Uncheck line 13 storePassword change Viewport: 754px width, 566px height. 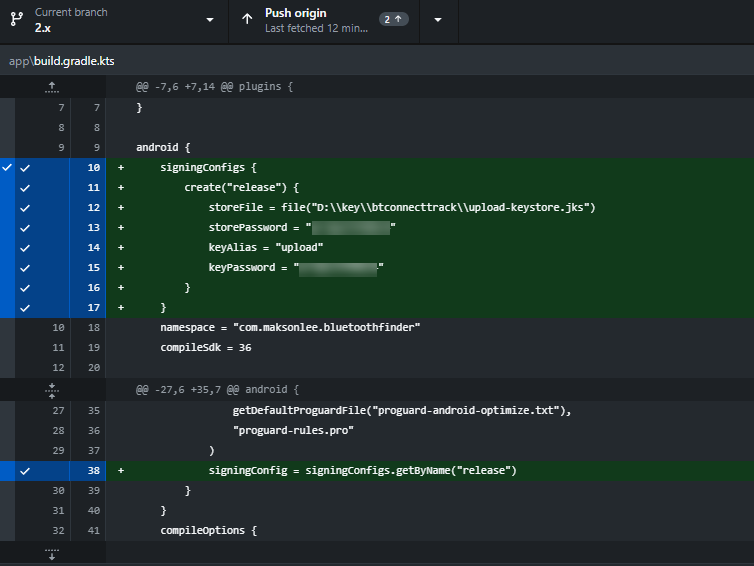[27, 228]
